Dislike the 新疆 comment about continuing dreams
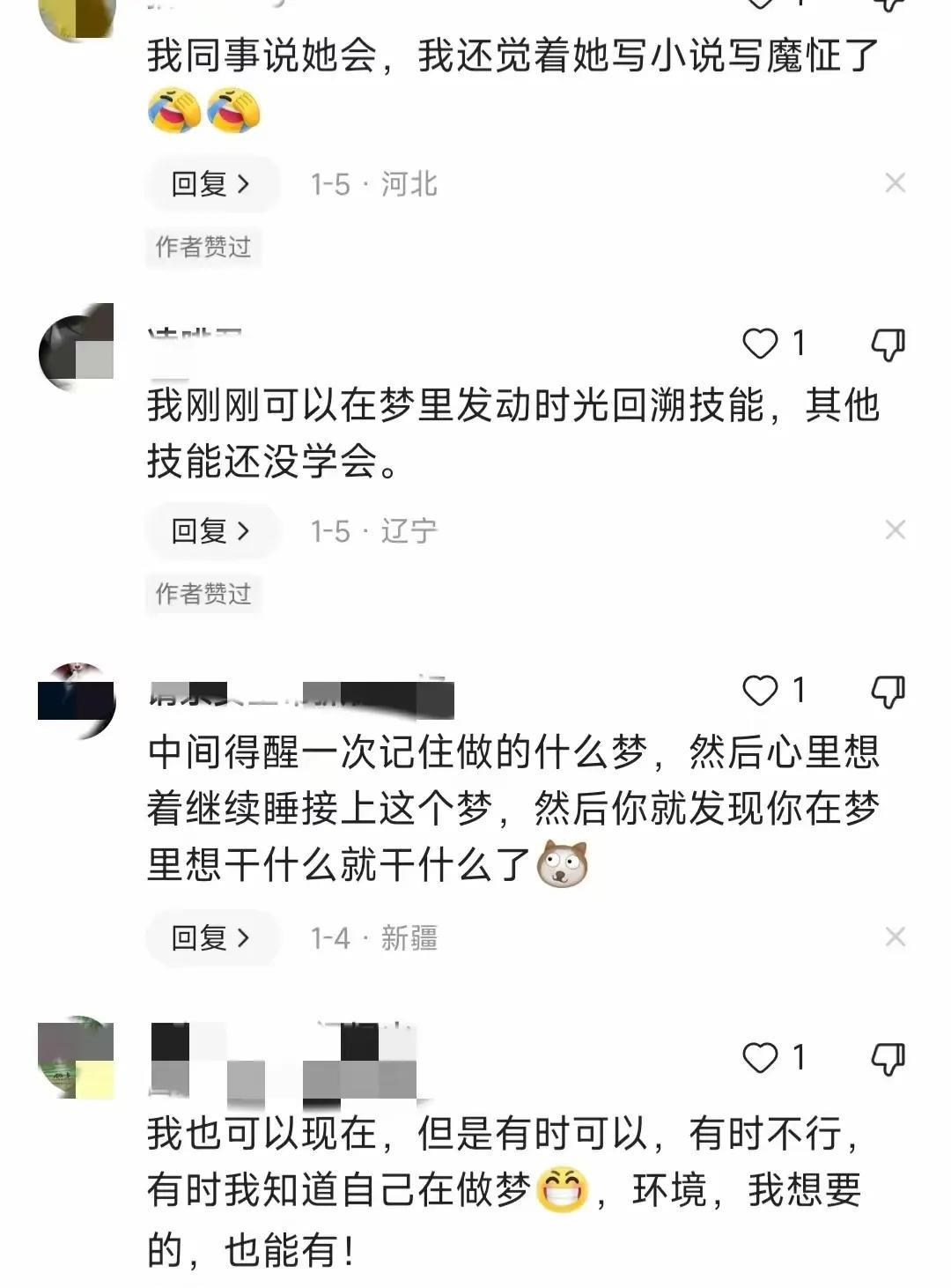Viewport: 951px width, 1288px height. click(888, 692)
